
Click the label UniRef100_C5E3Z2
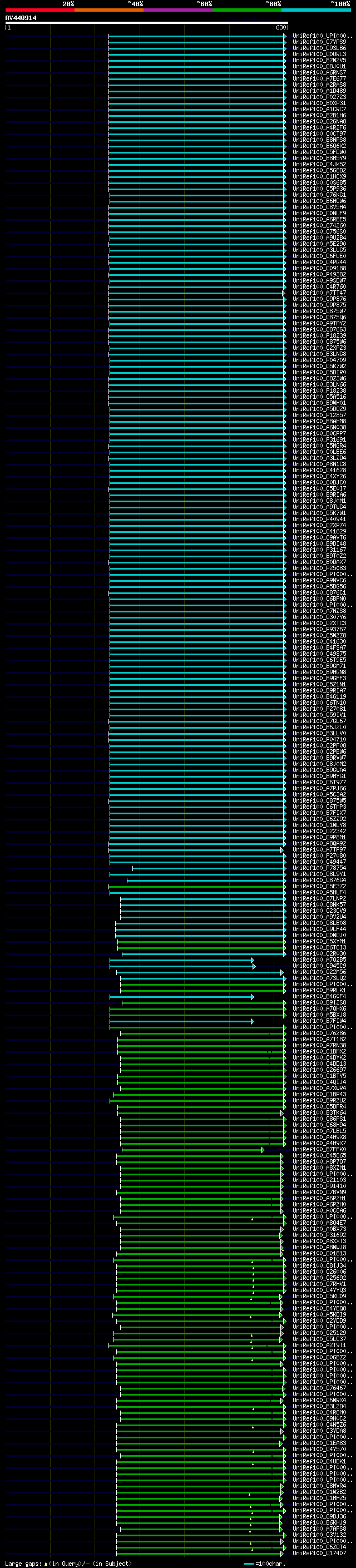pos(319,886)
